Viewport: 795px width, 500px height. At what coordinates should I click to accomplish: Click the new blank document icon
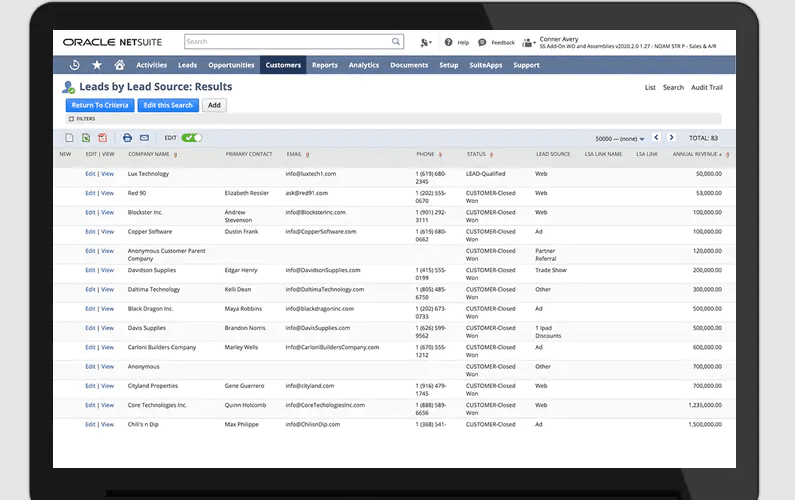pyautogui.click(x=69, y=137)
